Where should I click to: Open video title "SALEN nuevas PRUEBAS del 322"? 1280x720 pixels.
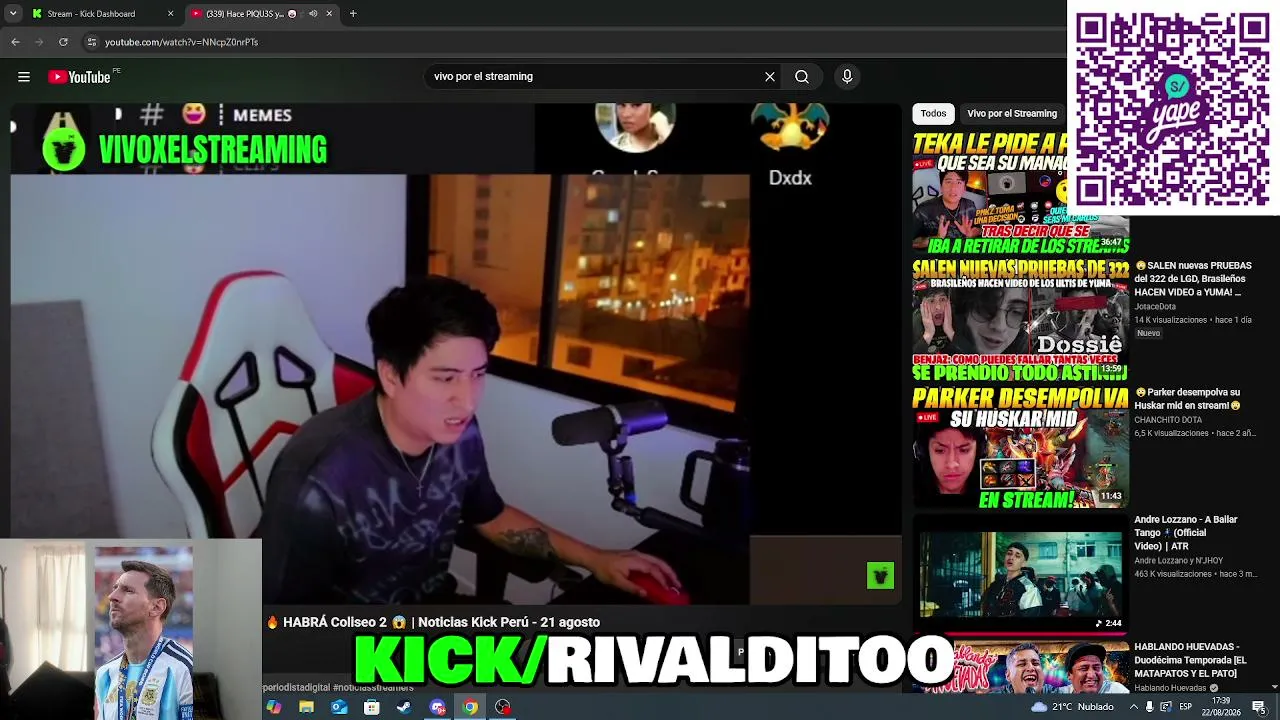click(1192, 279)
